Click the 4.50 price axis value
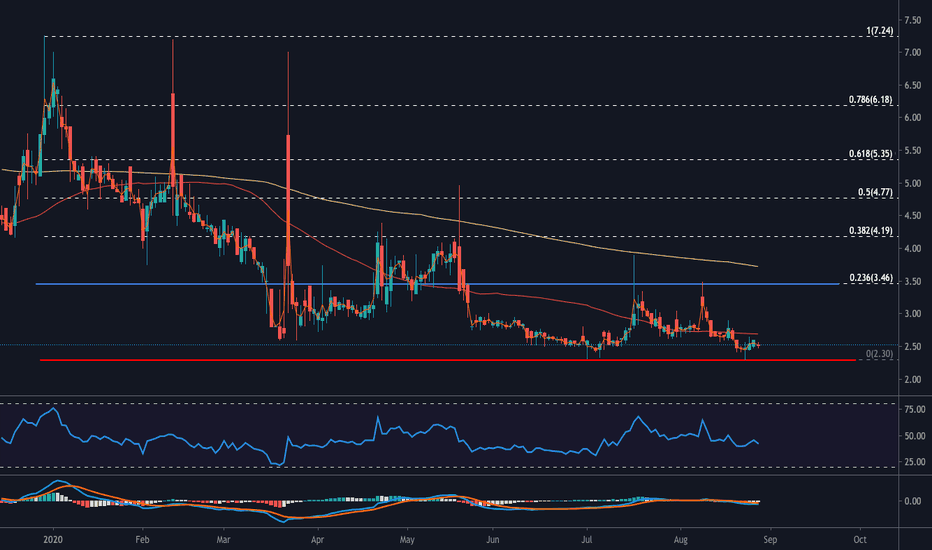 click(x=912, y=216)
